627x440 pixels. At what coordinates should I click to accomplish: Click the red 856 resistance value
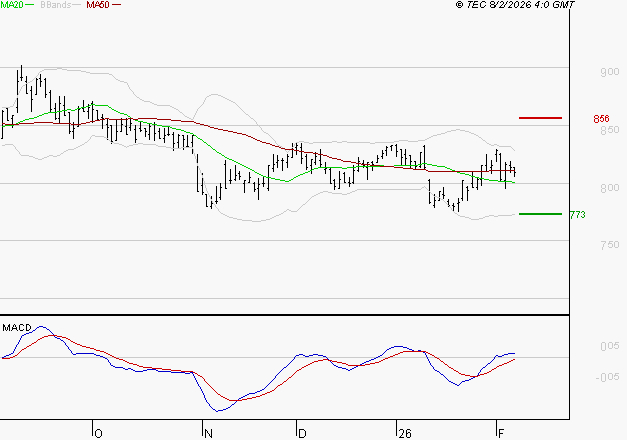click(x=601, y=119)
